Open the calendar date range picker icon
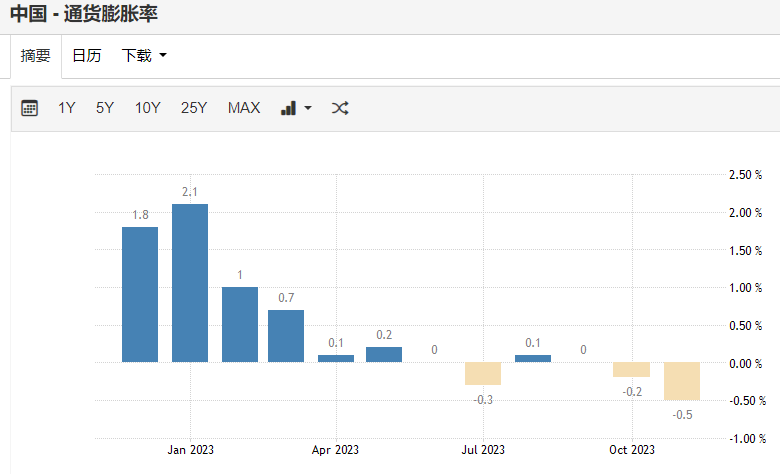Viewport: 780px width, 474px height. point(30,108)
